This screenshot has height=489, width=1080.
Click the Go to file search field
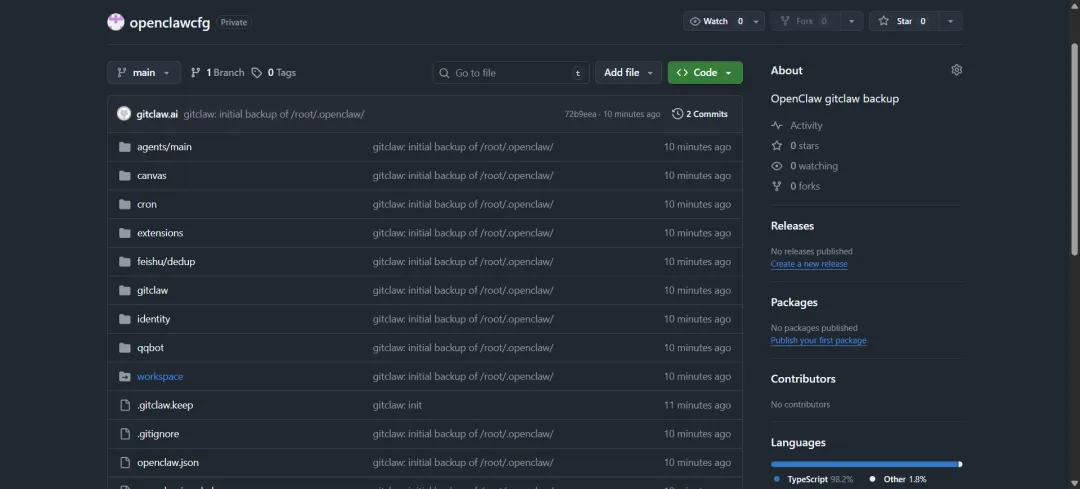pos(511,72)
